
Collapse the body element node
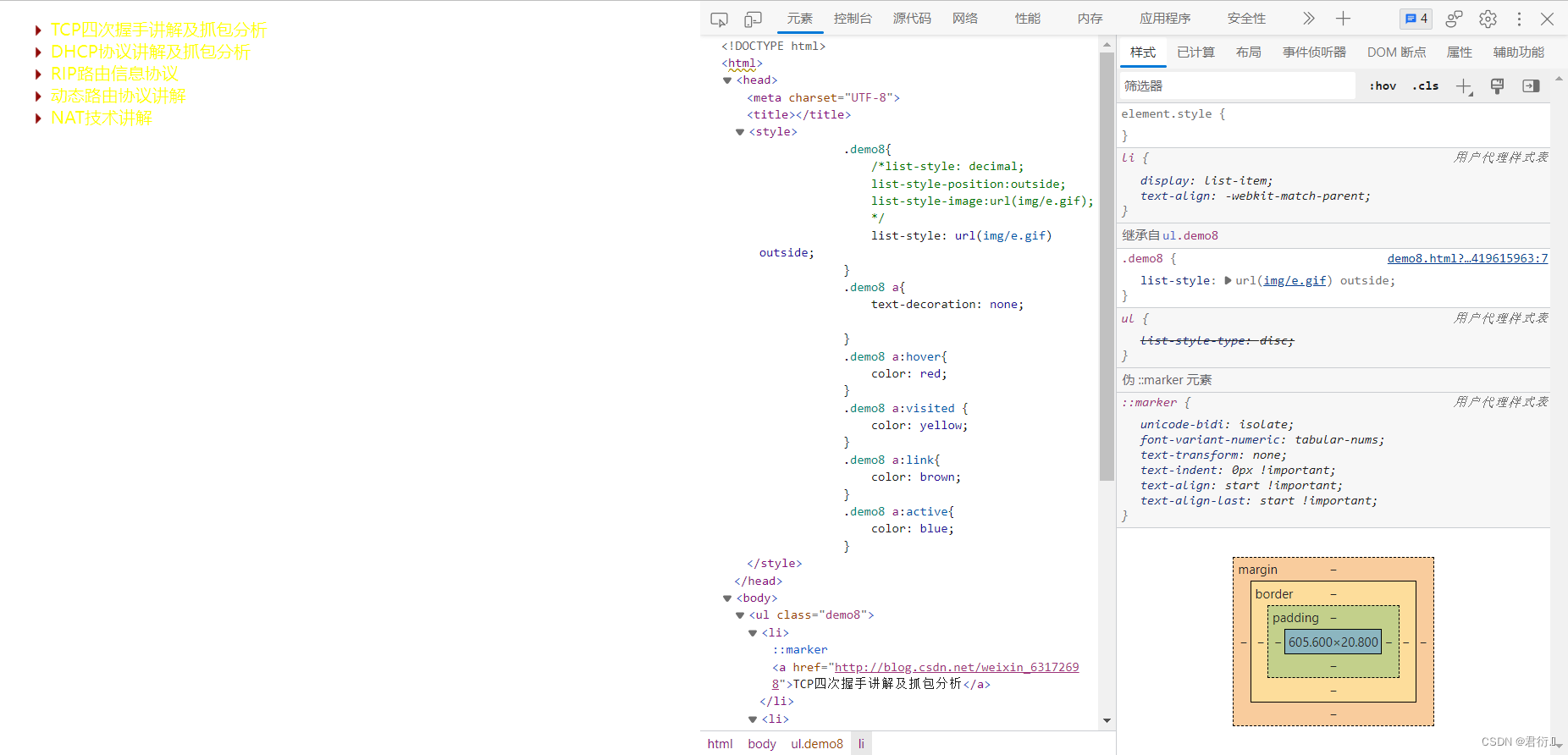tap(727, 598)
